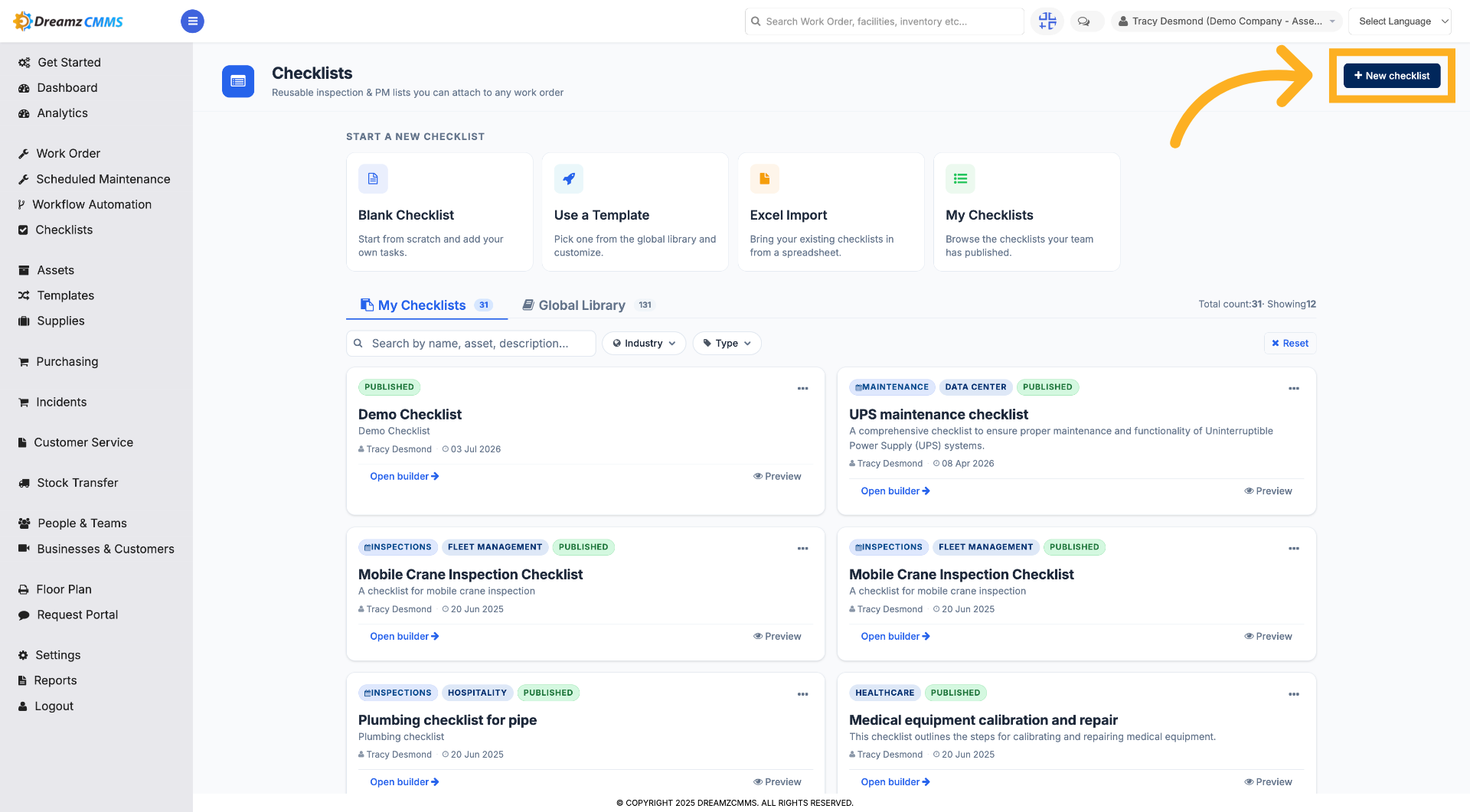Select the Use a Template rocket icon
Screen dimensions: 1470x812
pyautogui.click(x=569, y=179)
